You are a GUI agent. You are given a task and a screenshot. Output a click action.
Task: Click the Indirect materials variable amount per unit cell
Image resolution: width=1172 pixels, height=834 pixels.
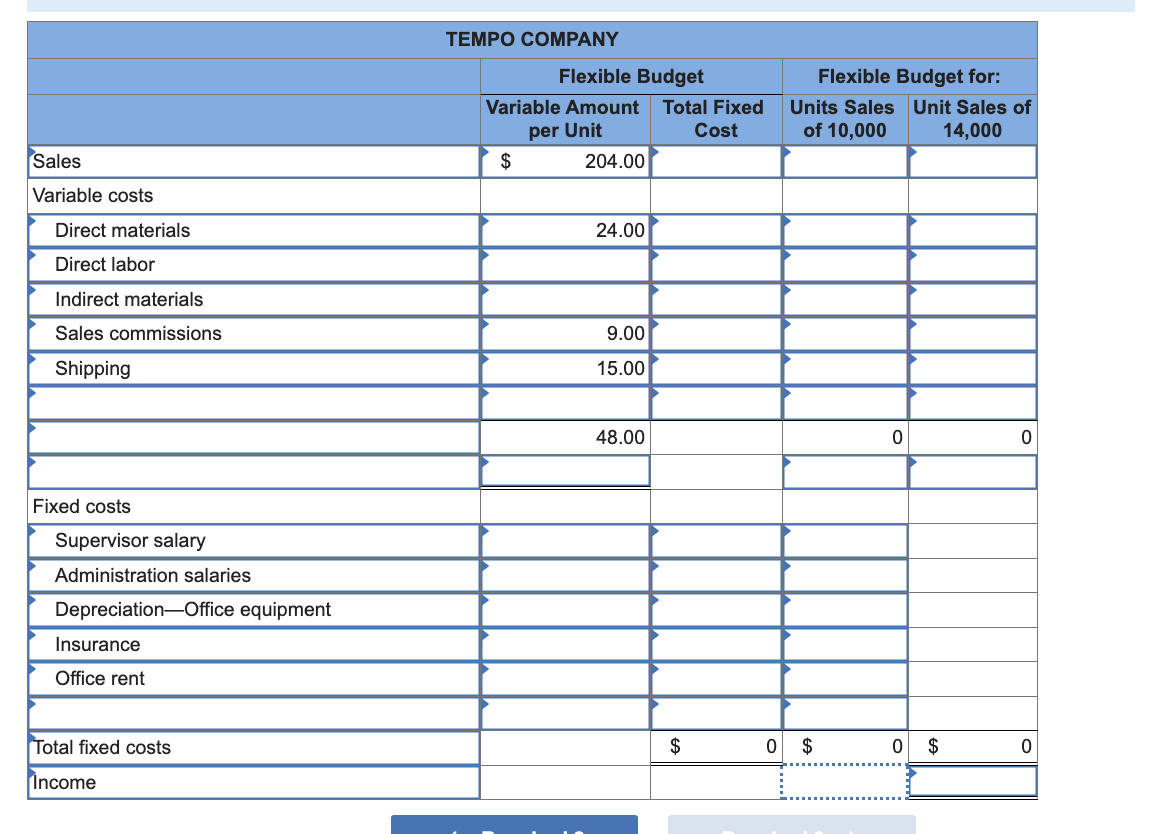pyautogui.click(x=565, y=299)
